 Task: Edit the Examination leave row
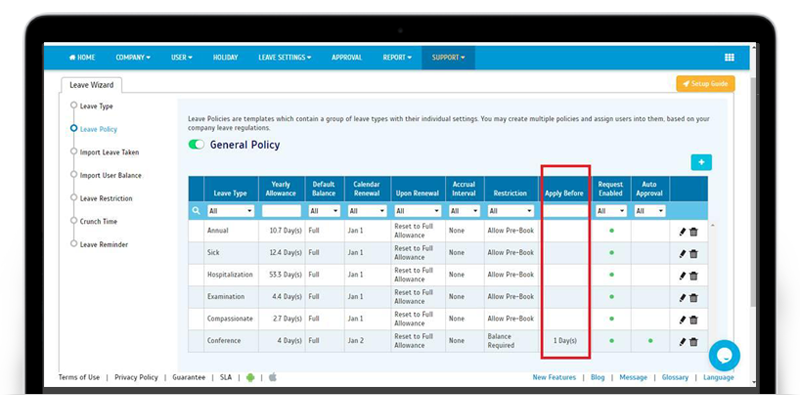[x=683, y=298]
